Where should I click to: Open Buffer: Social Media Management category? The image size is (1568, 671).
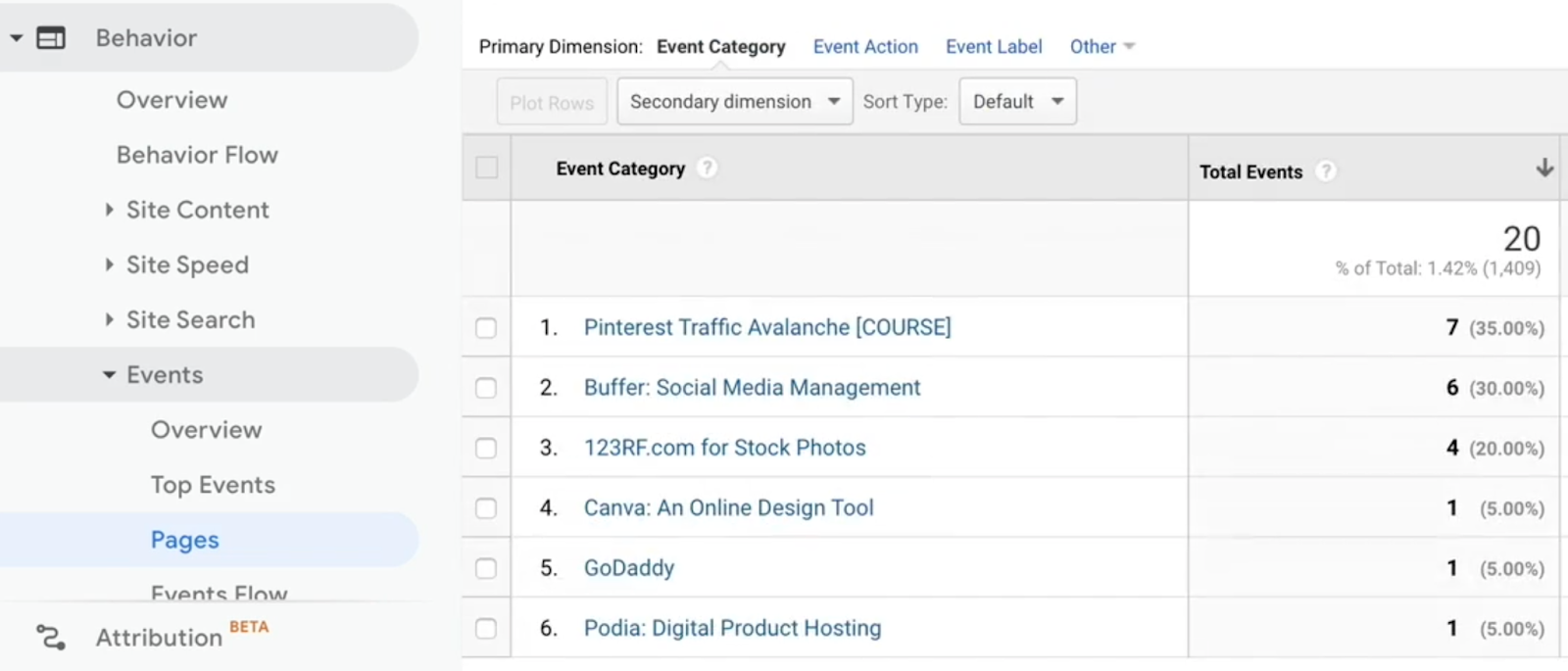(x=752, y=388)
